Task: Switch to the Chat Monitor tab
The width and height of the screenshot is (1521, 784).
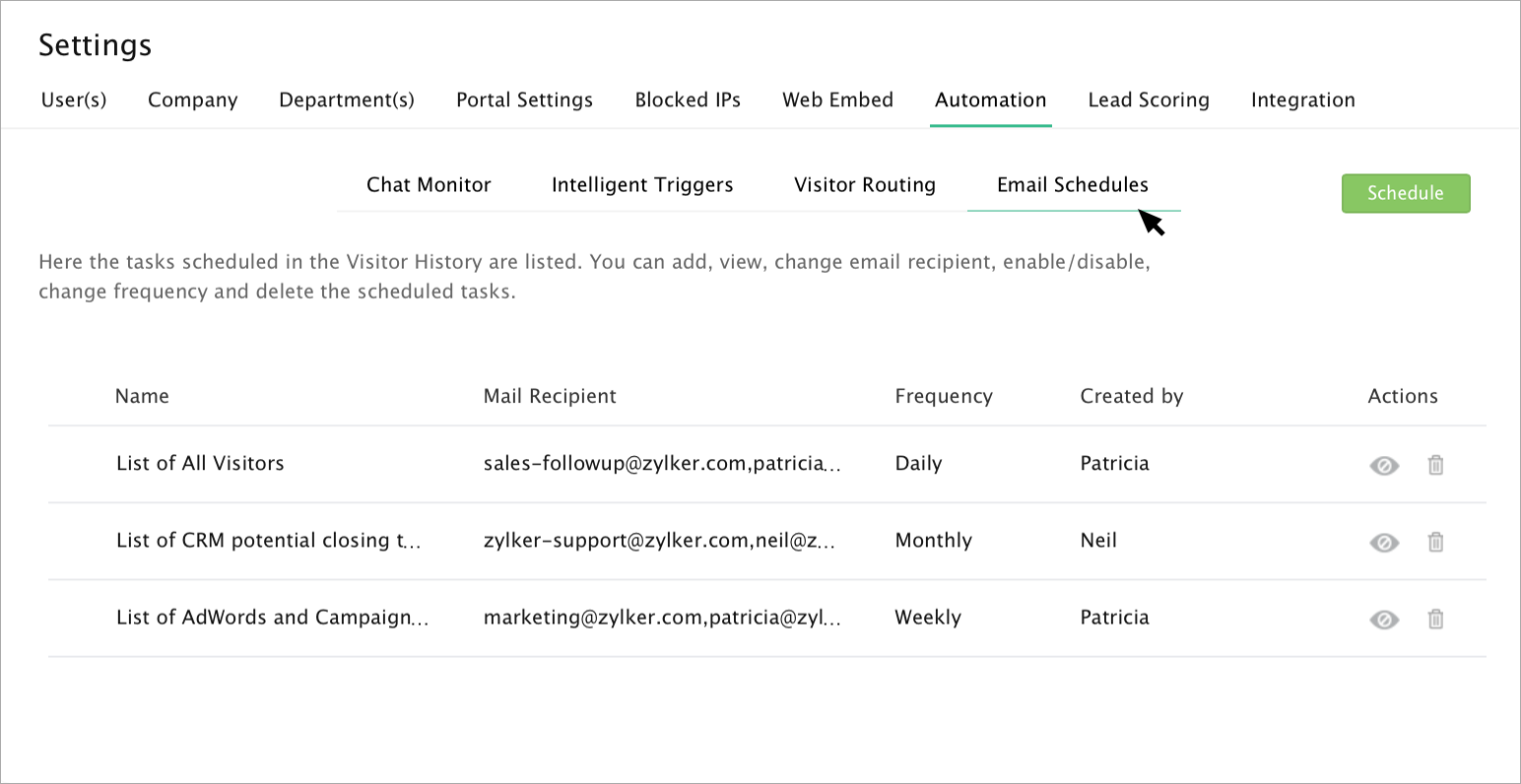Action: tap(429, 185)
